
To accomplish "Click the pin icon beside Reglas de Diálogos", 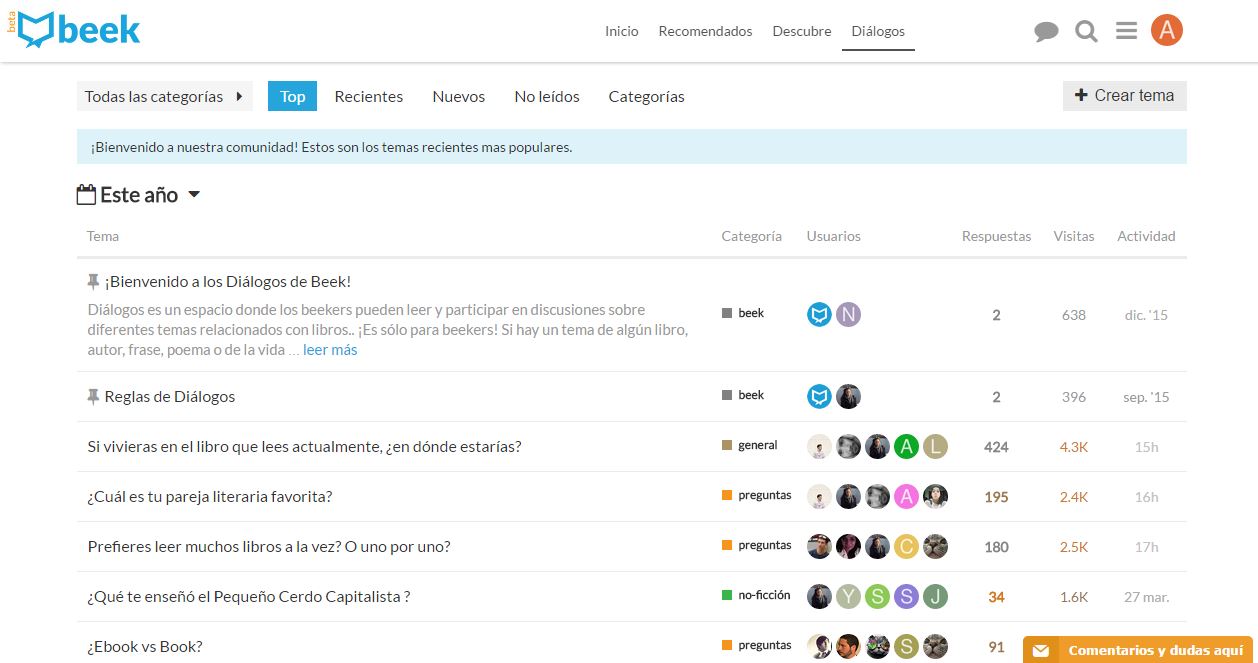I will click(x=94, y=396).
